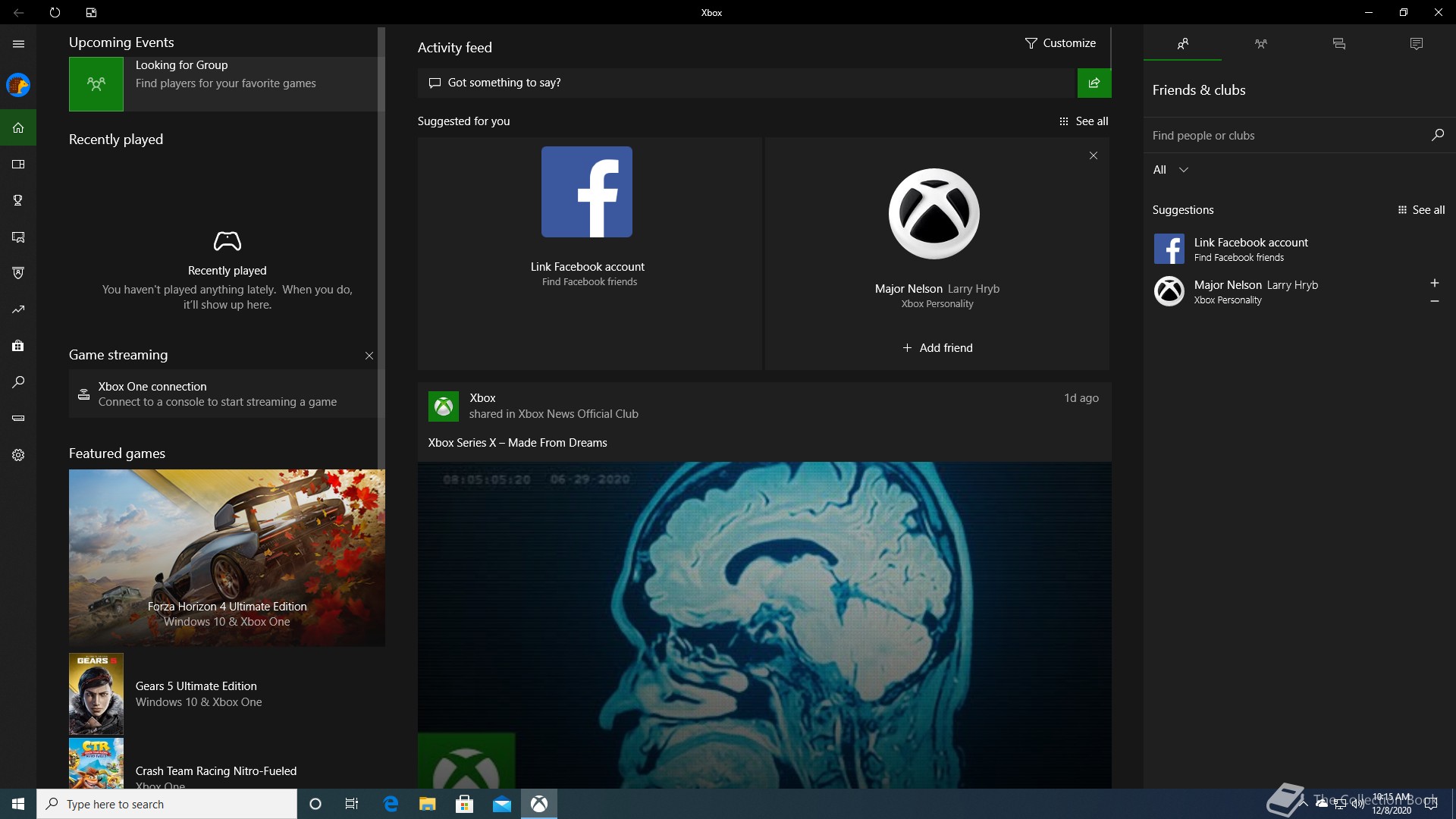The width and height of the screenshot is (1456, 819).
Task: Open Achievements trophy icon
Action: tap(18, 200)
